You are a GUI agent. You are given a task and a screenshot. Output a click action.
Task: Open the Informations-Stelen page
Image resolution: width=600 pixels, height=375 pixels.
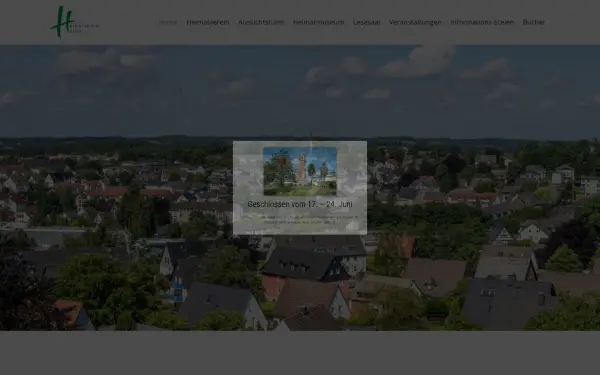point(482,22)
